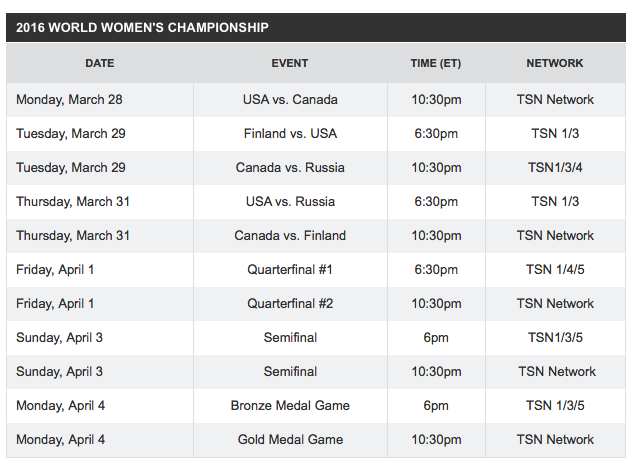Click the EVENT column header
The height and width of the screenshot is (466, 632).
point(290,63)
